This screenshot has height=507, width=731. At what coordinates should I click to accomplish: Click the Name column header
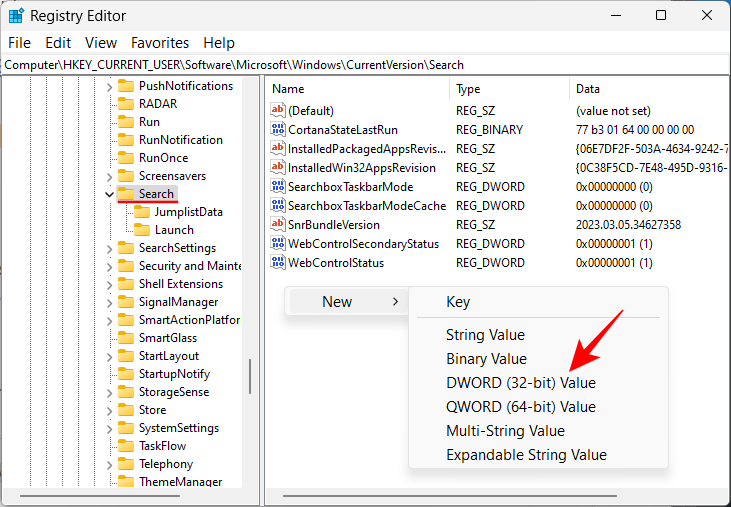pos(289,89)
